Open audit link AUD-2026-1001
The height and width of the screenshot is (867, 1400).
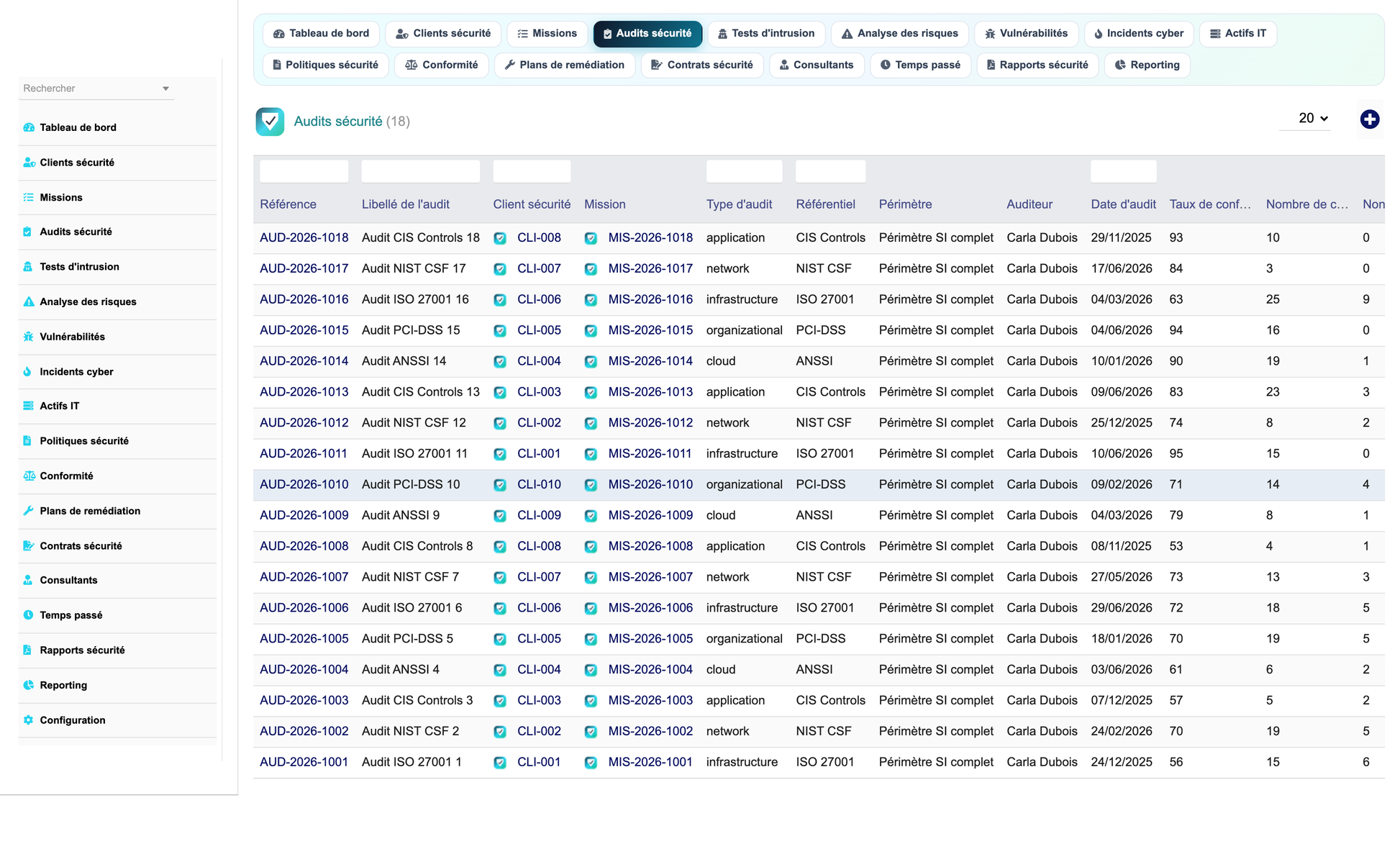tap(304, 763)
